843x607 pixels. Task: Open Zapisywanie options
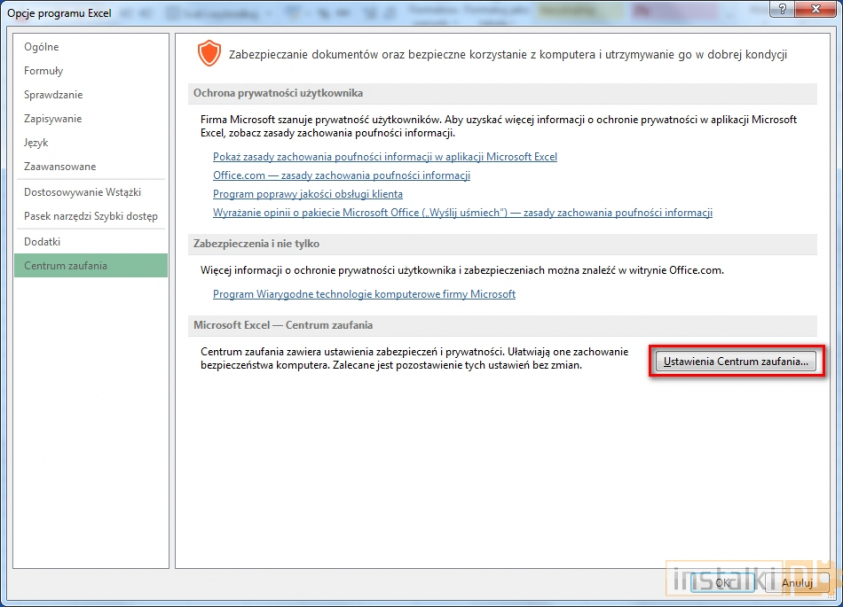click(x=53, y=119)
